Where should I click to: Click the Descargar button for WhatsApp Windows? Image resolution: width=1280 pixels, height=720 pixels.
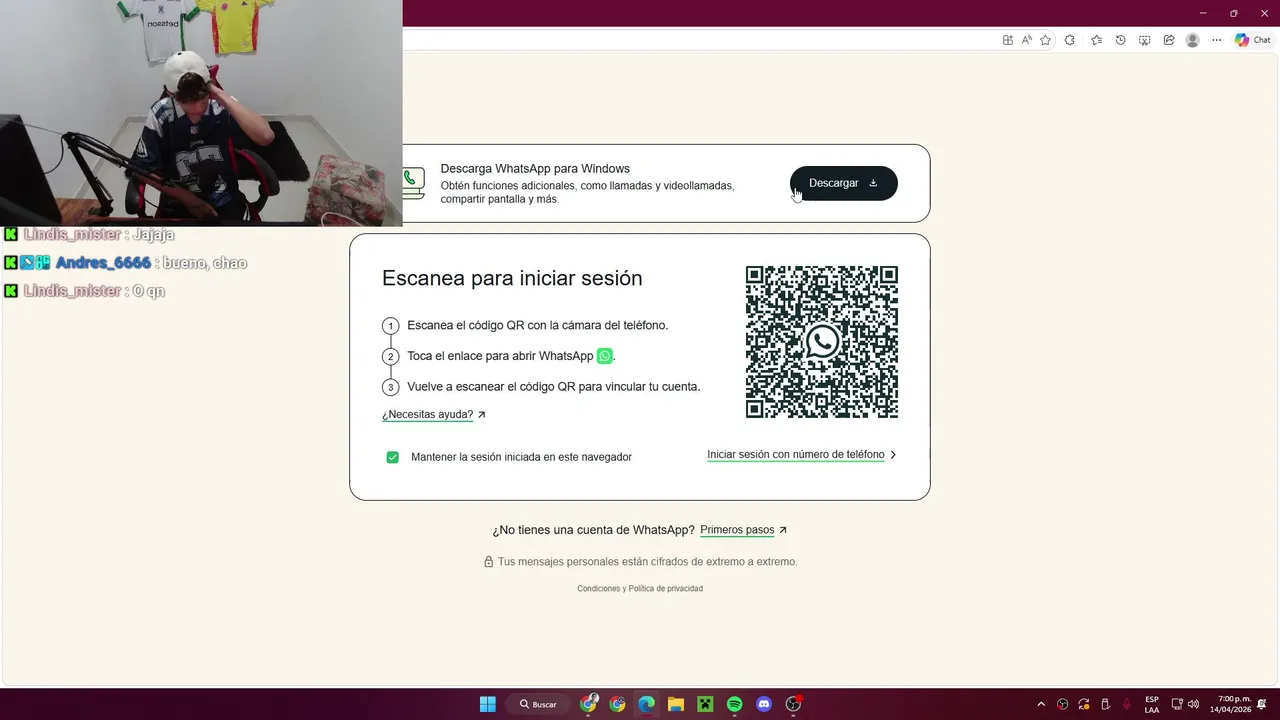[843, 183]
